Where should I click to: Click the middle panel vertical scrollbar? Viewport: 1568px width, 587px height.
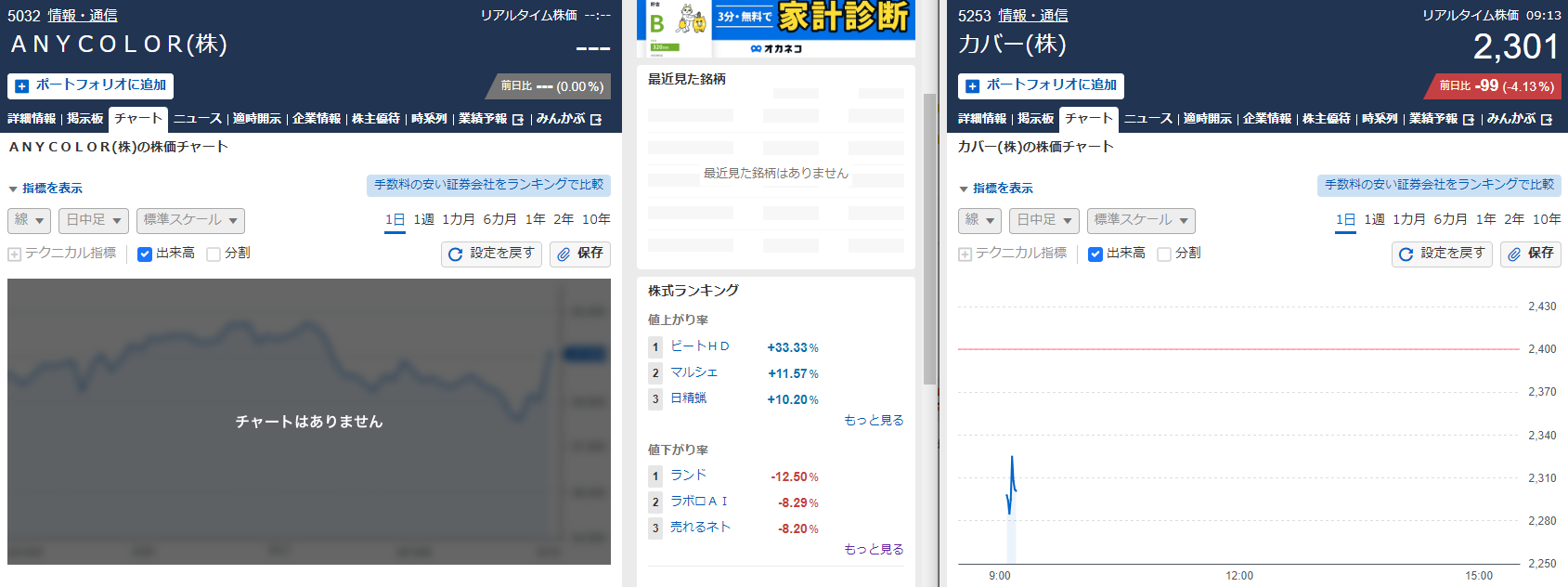click(x=930, y=239)
